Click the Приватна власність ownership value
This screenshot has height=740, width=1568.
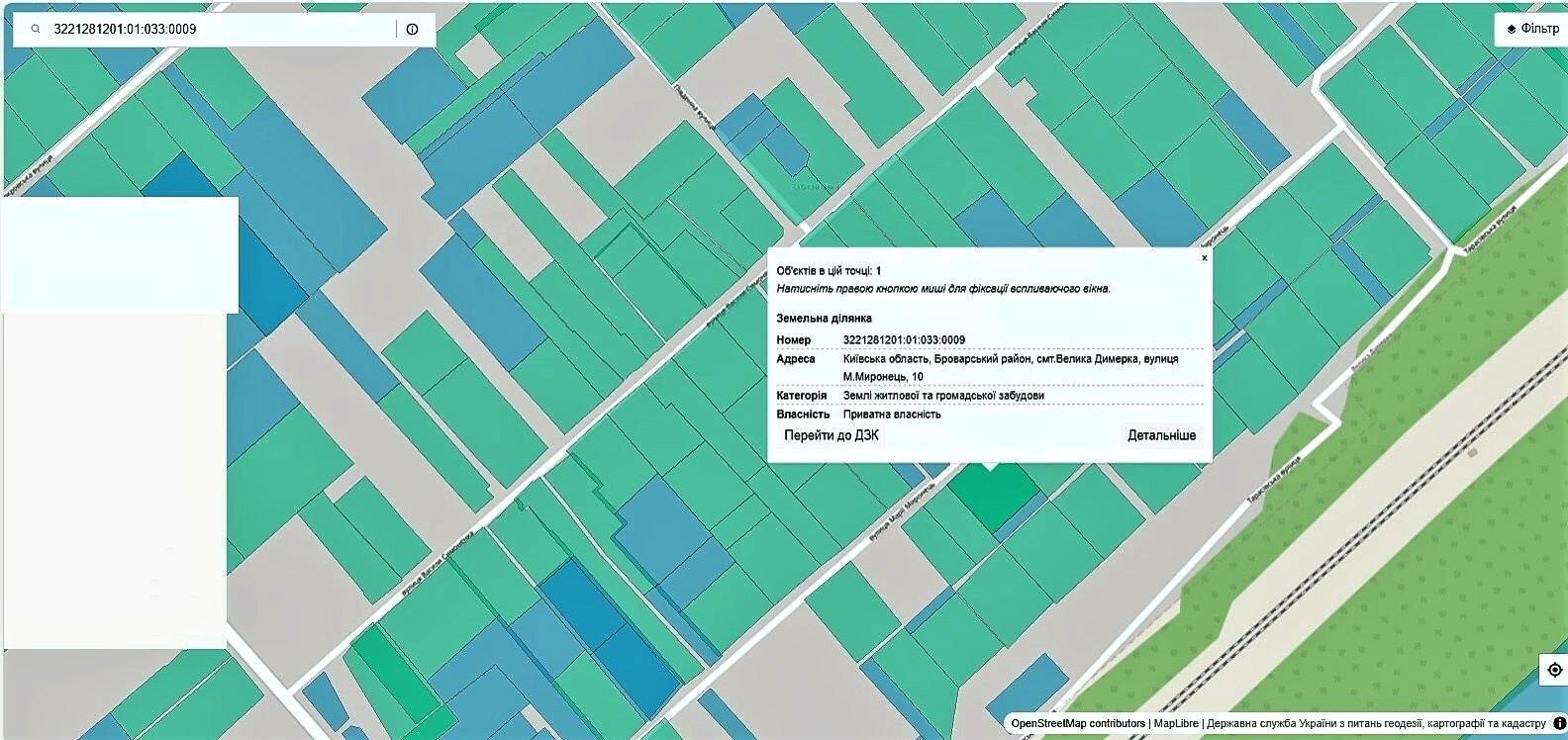[892, 415]
